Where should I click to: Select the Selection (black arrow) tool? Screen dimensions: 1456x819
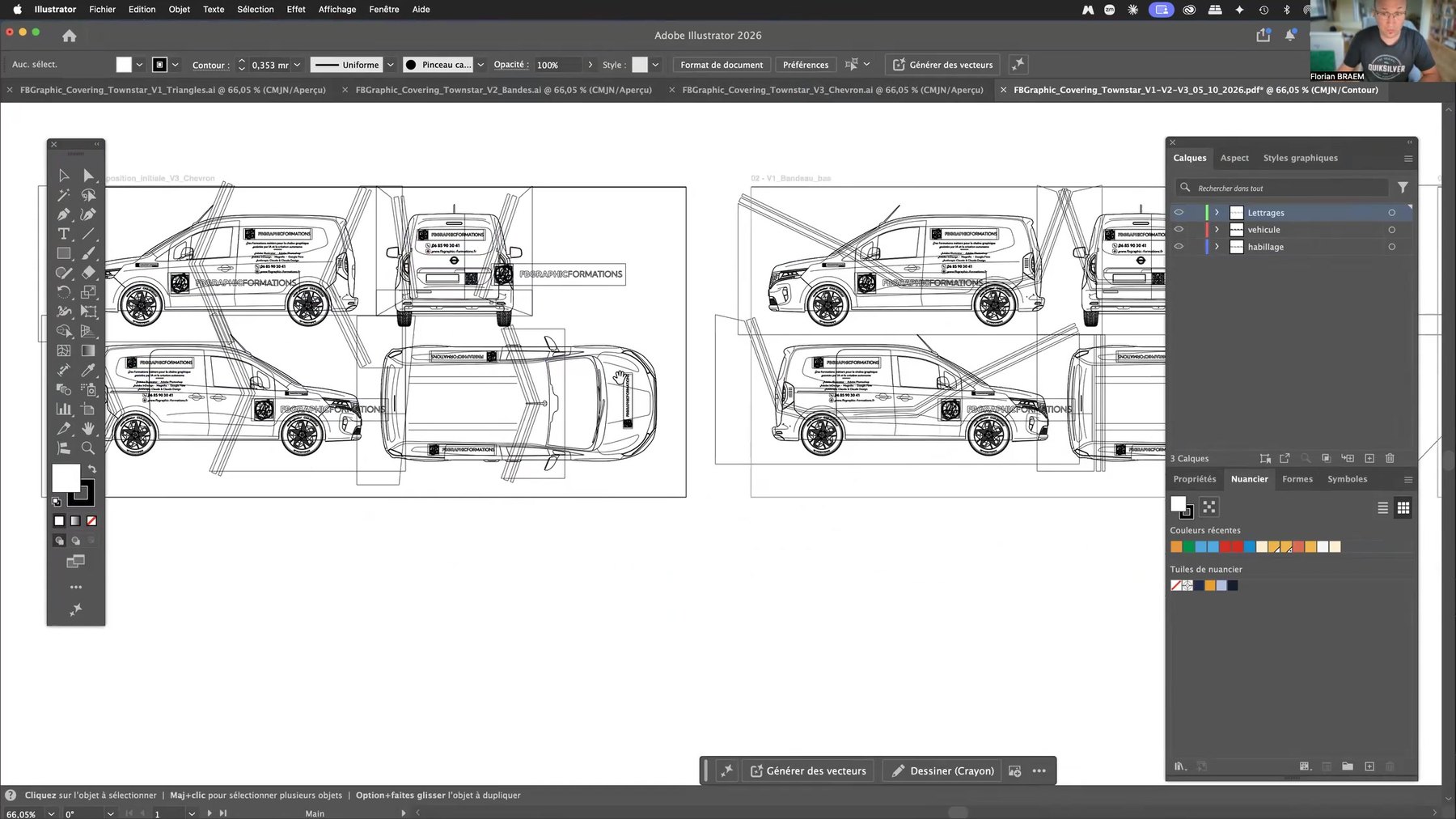64,176
